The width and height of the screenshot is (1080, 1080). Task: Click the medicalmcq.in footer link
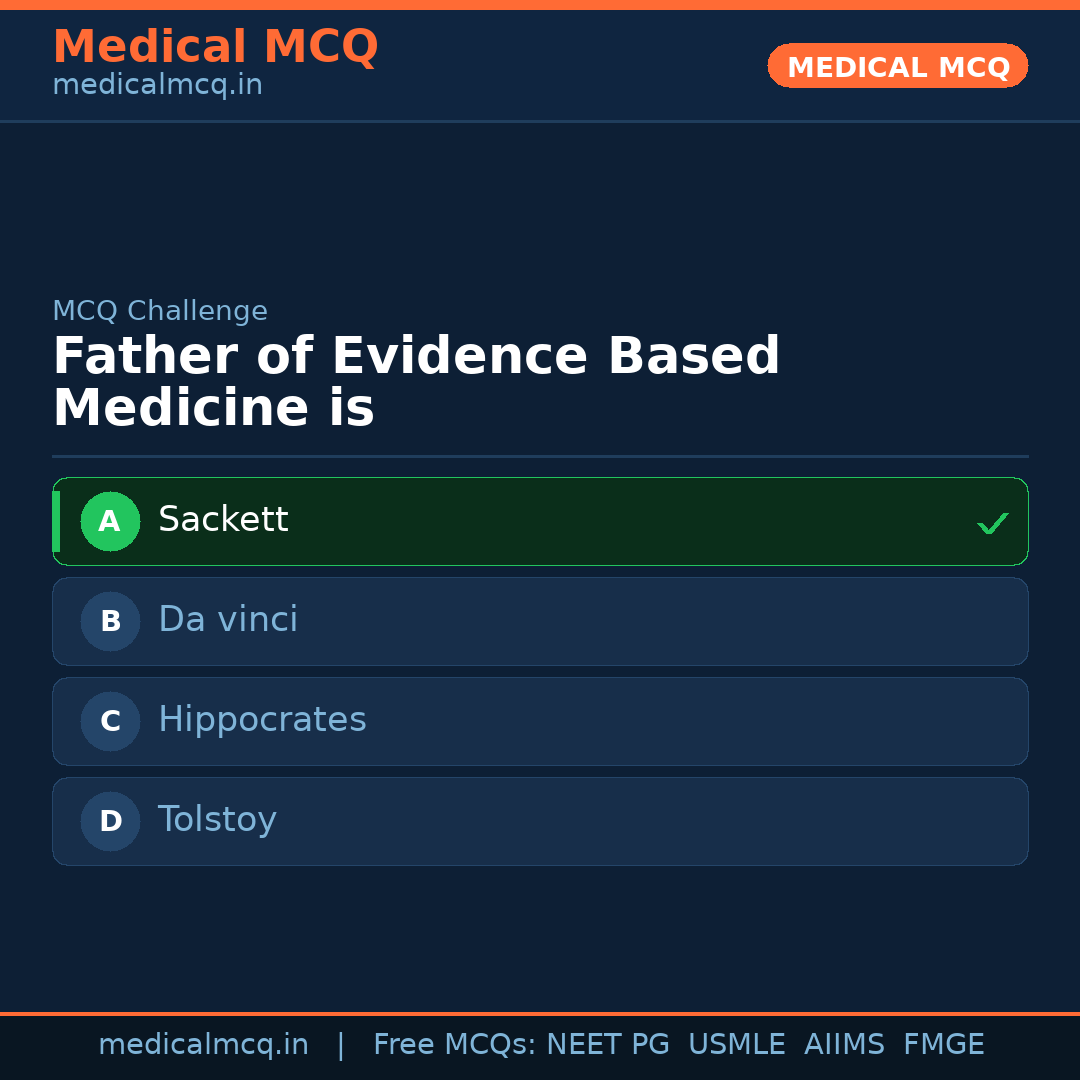coord(204,1044)
